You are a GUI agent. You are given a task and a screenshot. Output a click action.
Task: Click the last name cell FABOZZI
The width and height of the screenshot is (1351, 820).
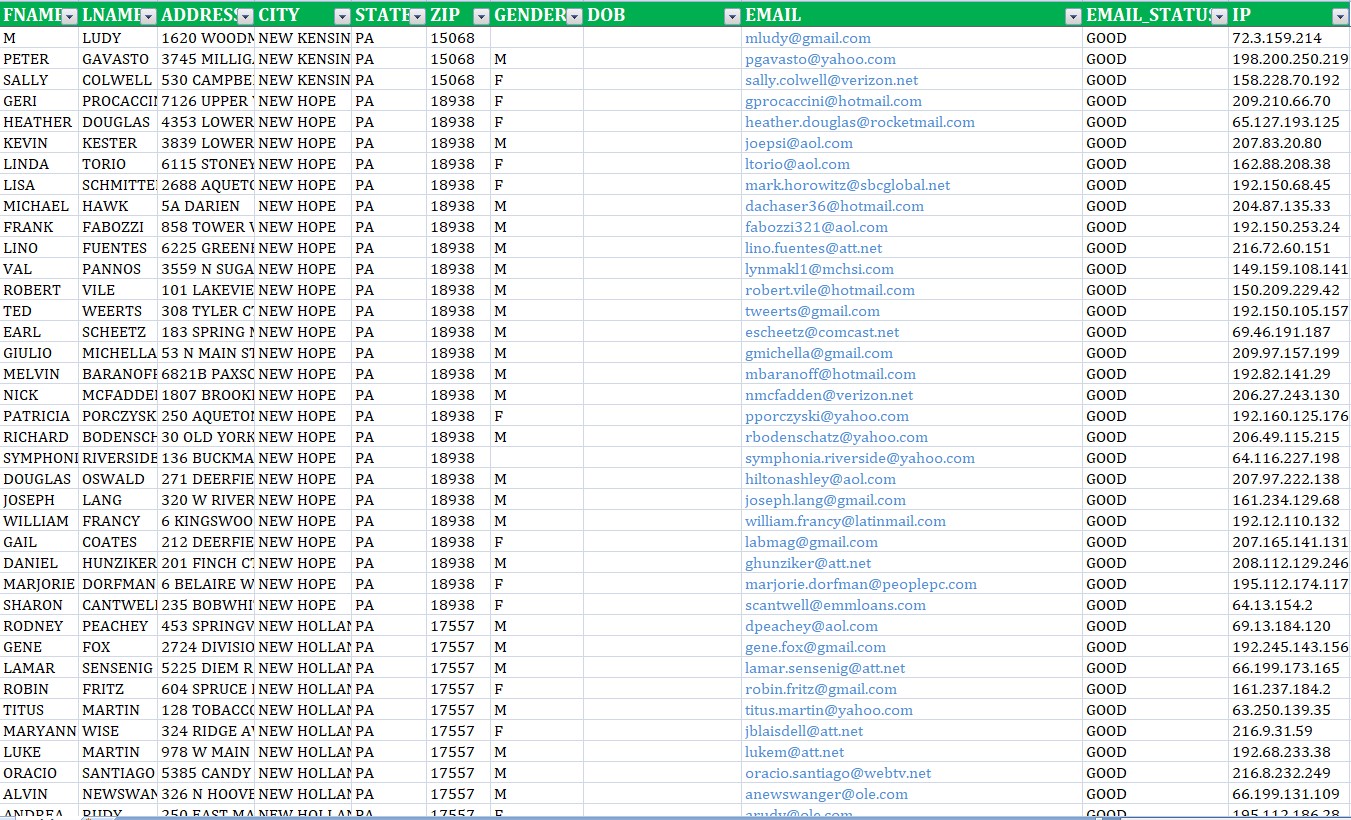(118, 227)
